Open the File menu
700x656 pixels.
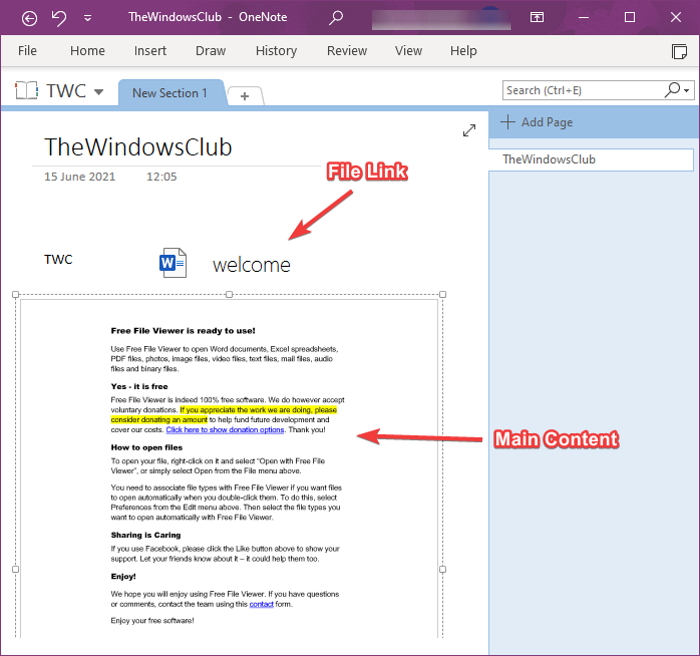tap(27, 51)
